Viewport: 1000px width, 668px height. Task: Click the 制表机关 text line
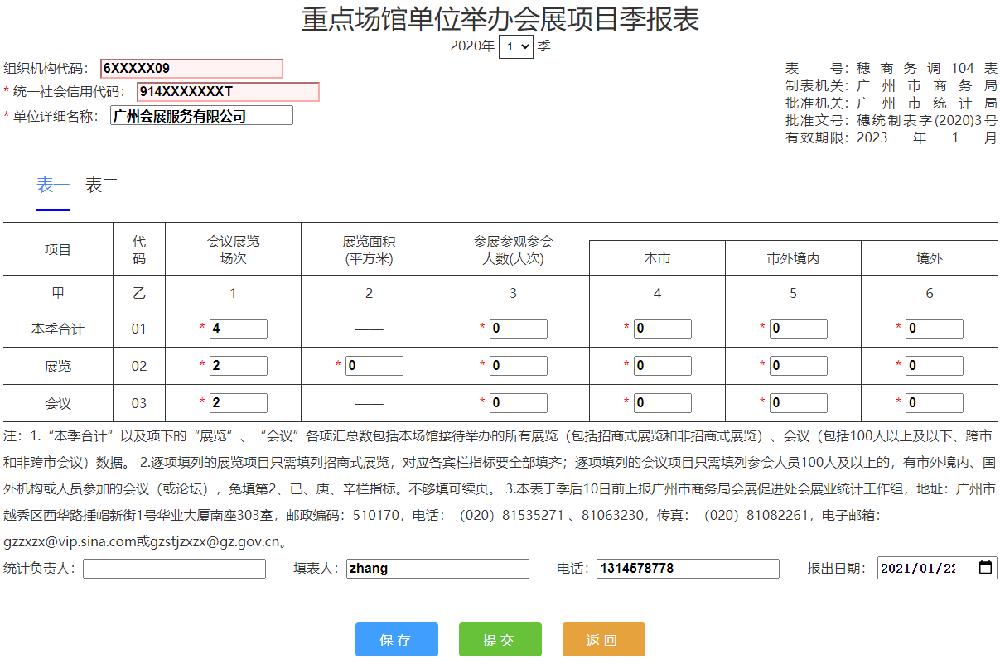point(891,85)
